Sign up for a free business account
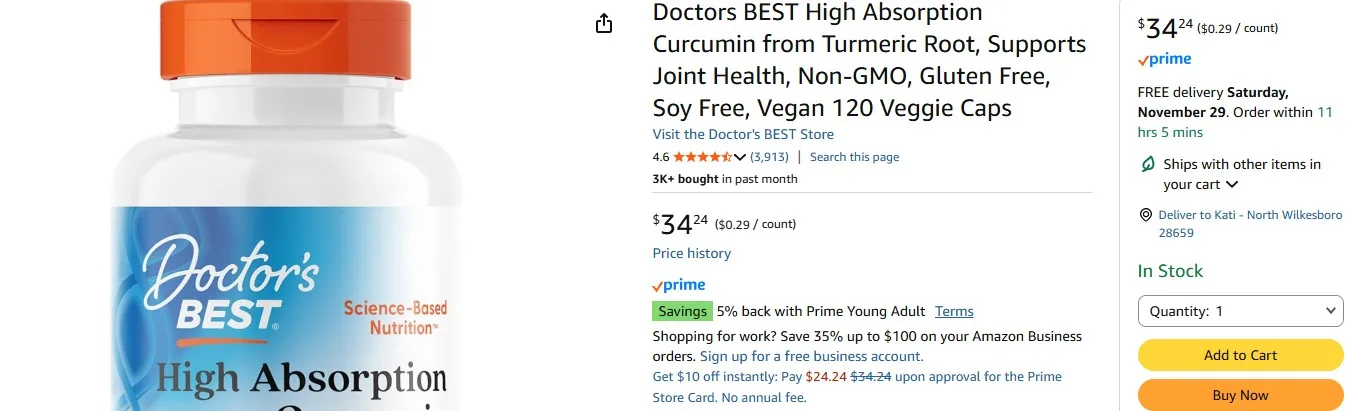Image resolution: width=1347 pixels, height=411 pixels. click(811, 356)
